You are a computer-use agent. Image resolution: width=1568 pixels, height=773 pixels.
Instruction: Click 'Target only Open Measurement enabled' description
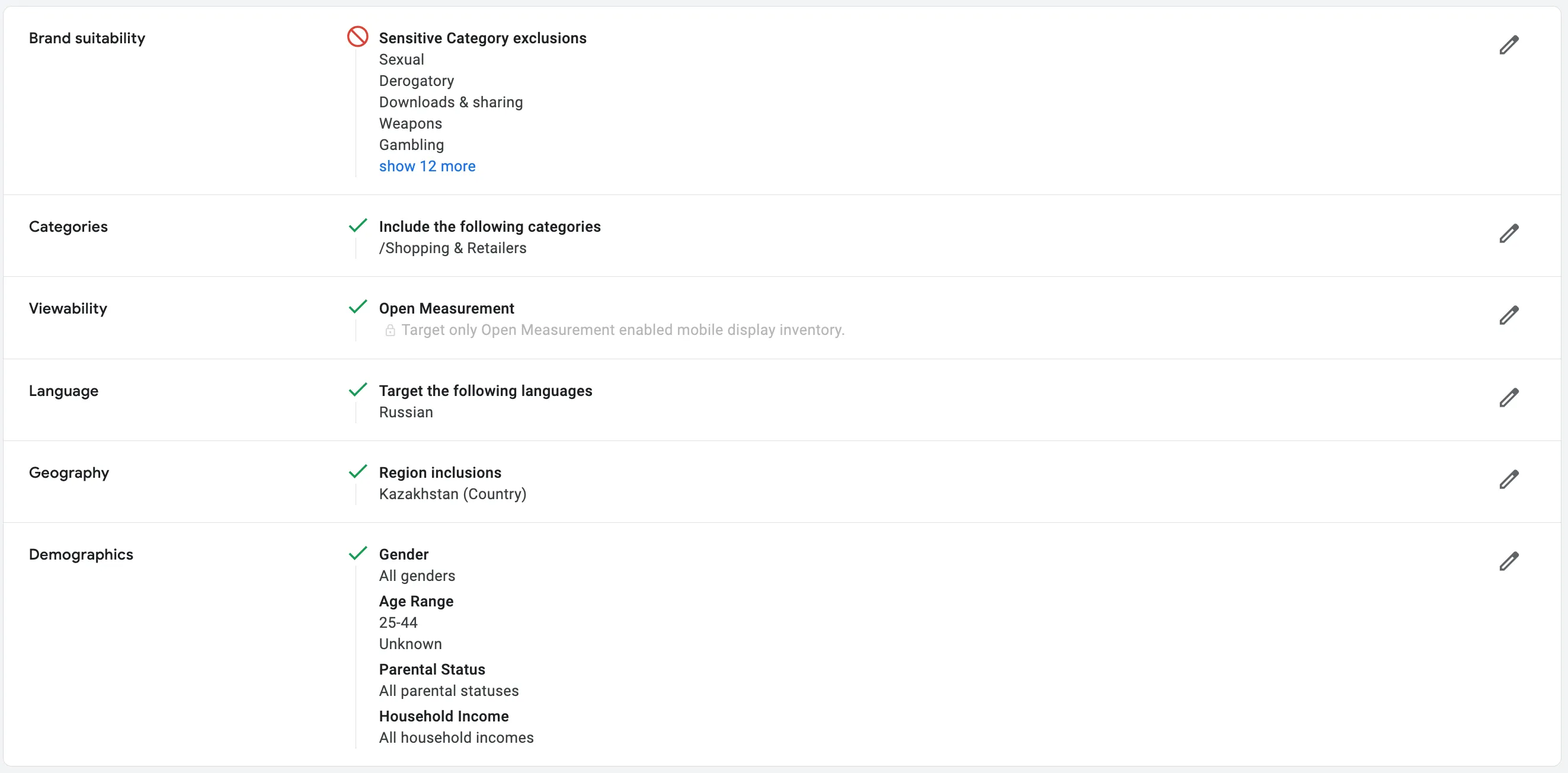[623, 330]
